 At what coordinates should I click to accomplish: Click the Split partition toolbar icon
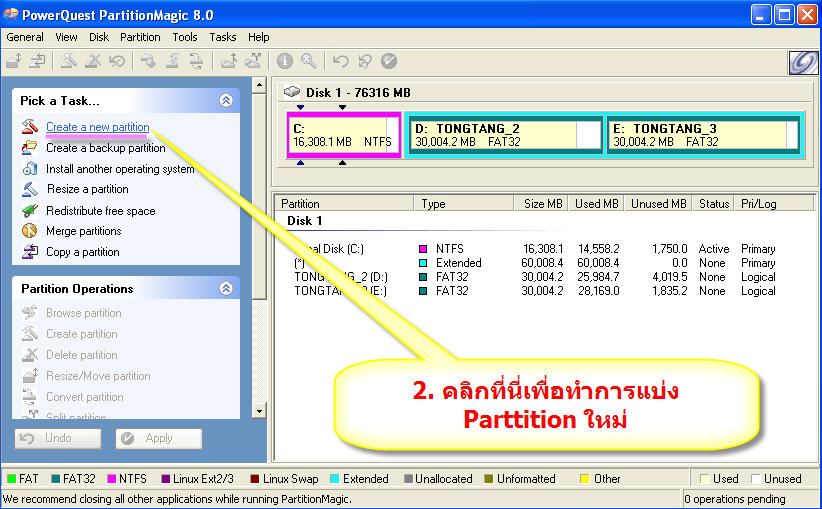[253, 61]
